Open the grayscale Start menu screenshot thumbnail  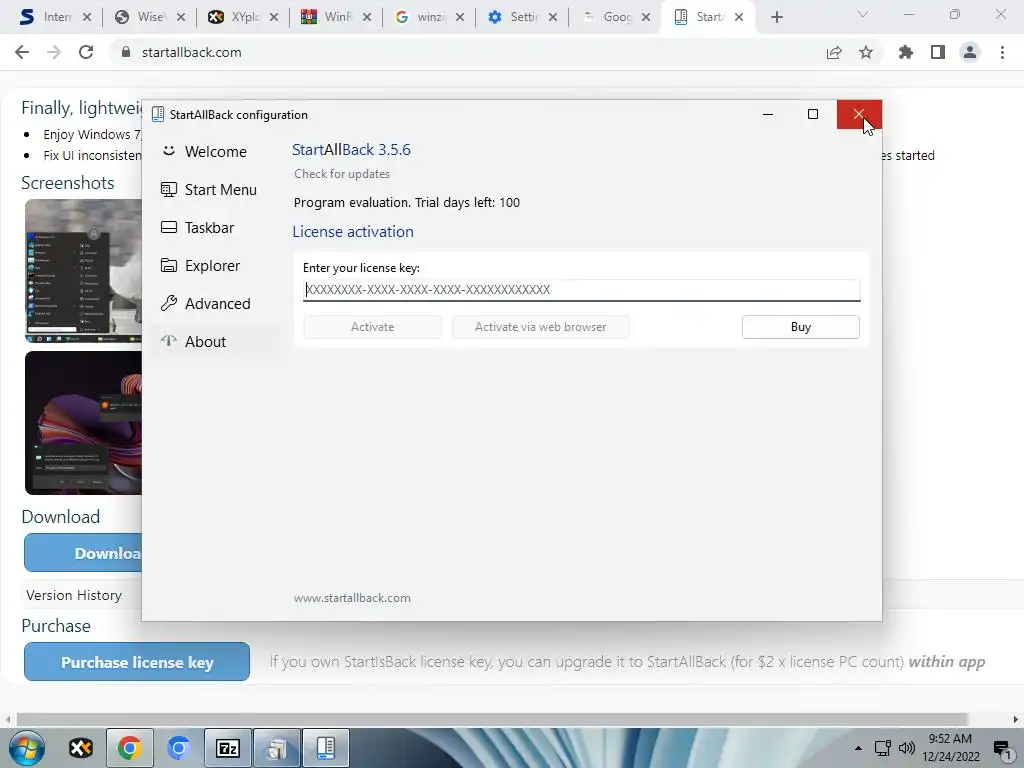(84, 271)
